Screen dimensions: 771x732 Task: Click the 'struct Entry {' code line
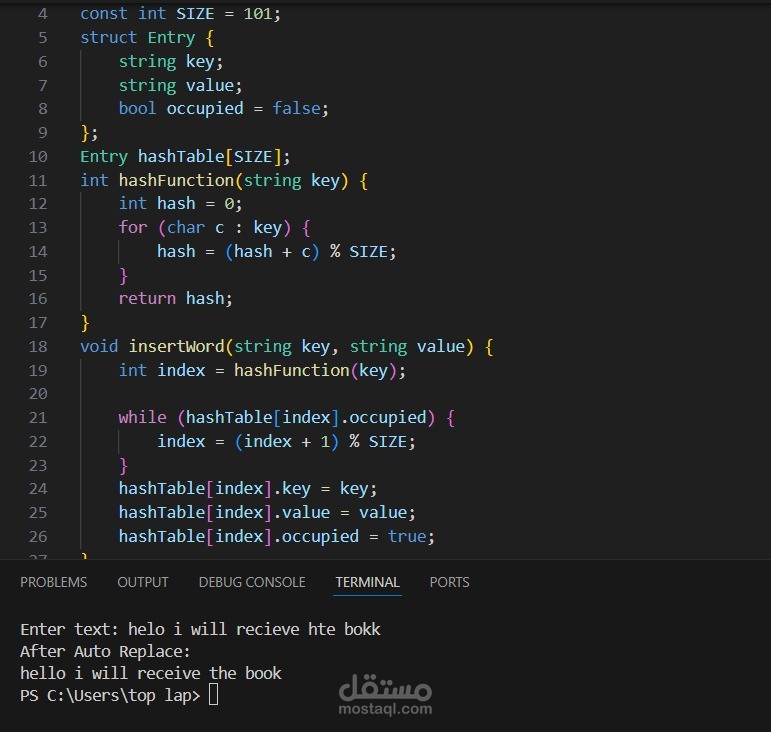[x=148, y=38]
